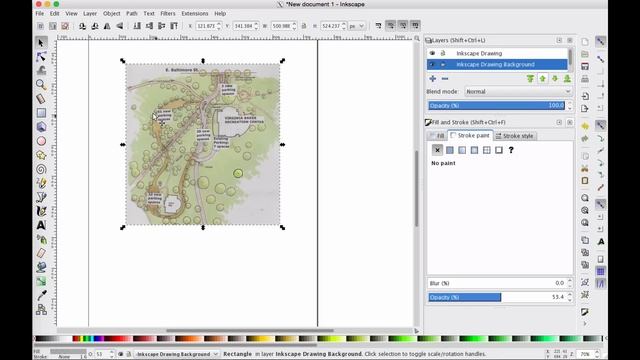Switch to the Fill tab
Image resolution: width=640 pixels, height=360 pixels.
point(437,136)
